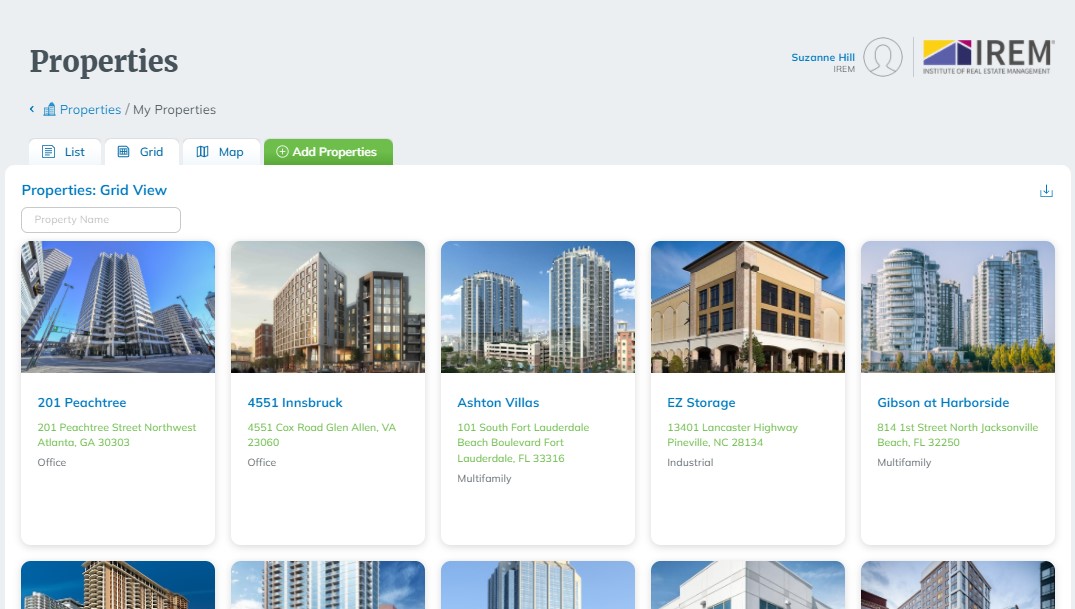This screenshot has width=1075, height=609.
Task: Open the Ashton Villas title link
Action: point(498,403)
